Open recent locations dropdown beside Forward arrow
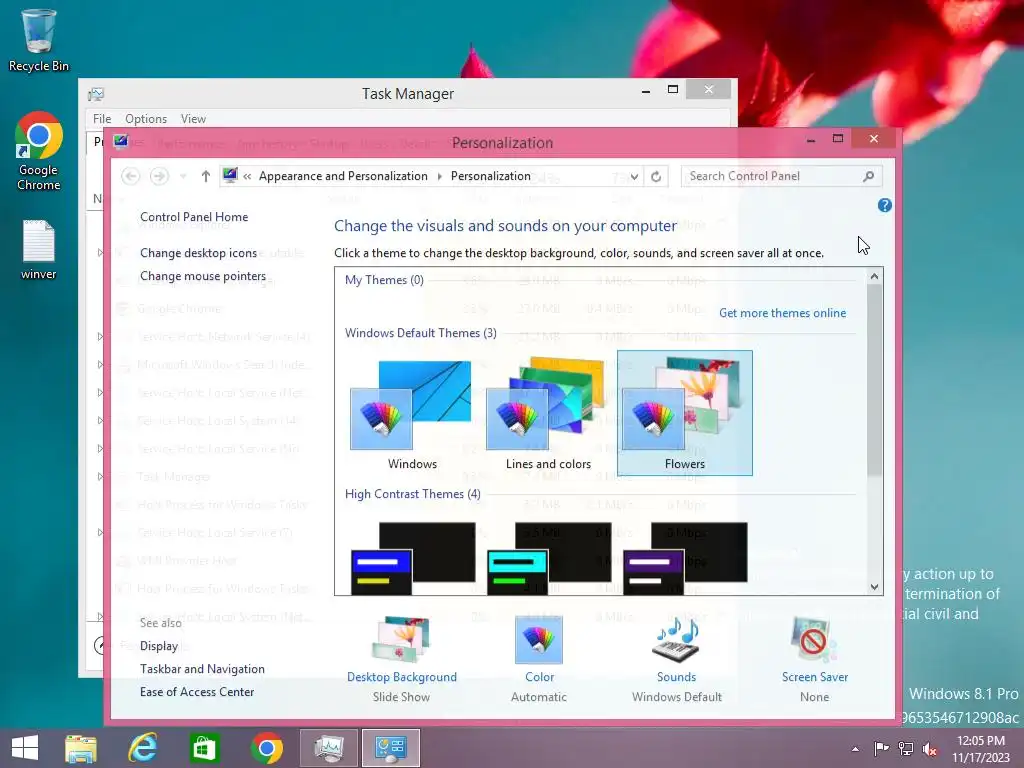The height and width of the screenshot is (768, 1024). coord(183,176)
